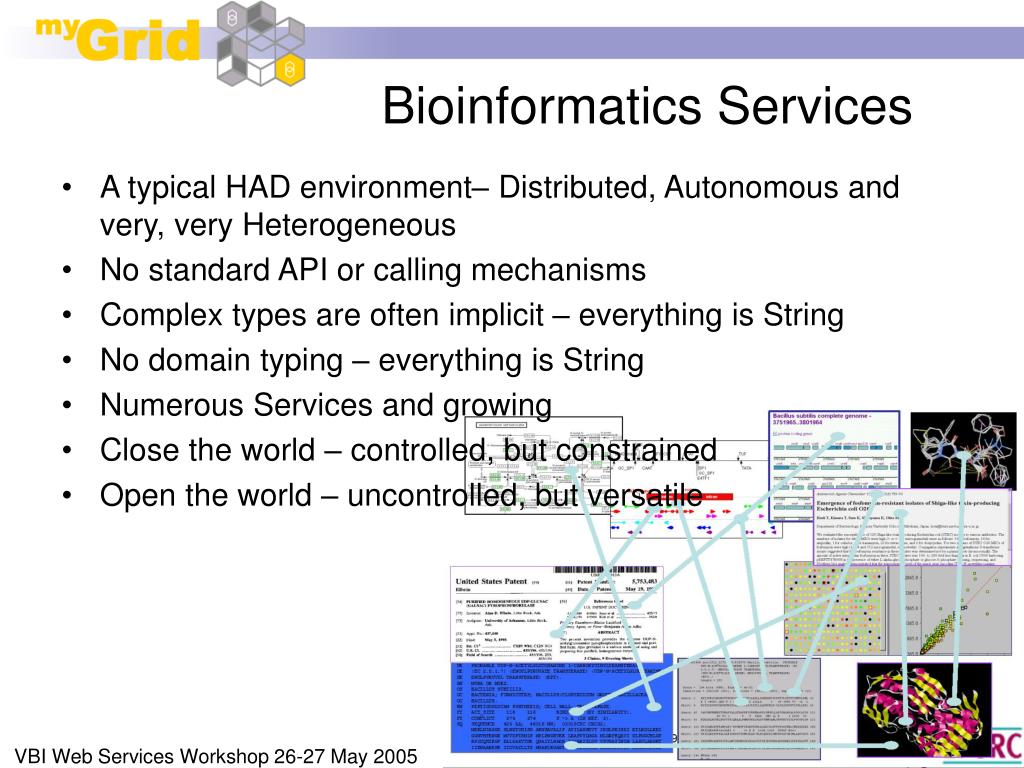Click the line 'very, very Heterogeneous'
Viewport: 1024px width, 768px height.
click(x=278, y=225)
